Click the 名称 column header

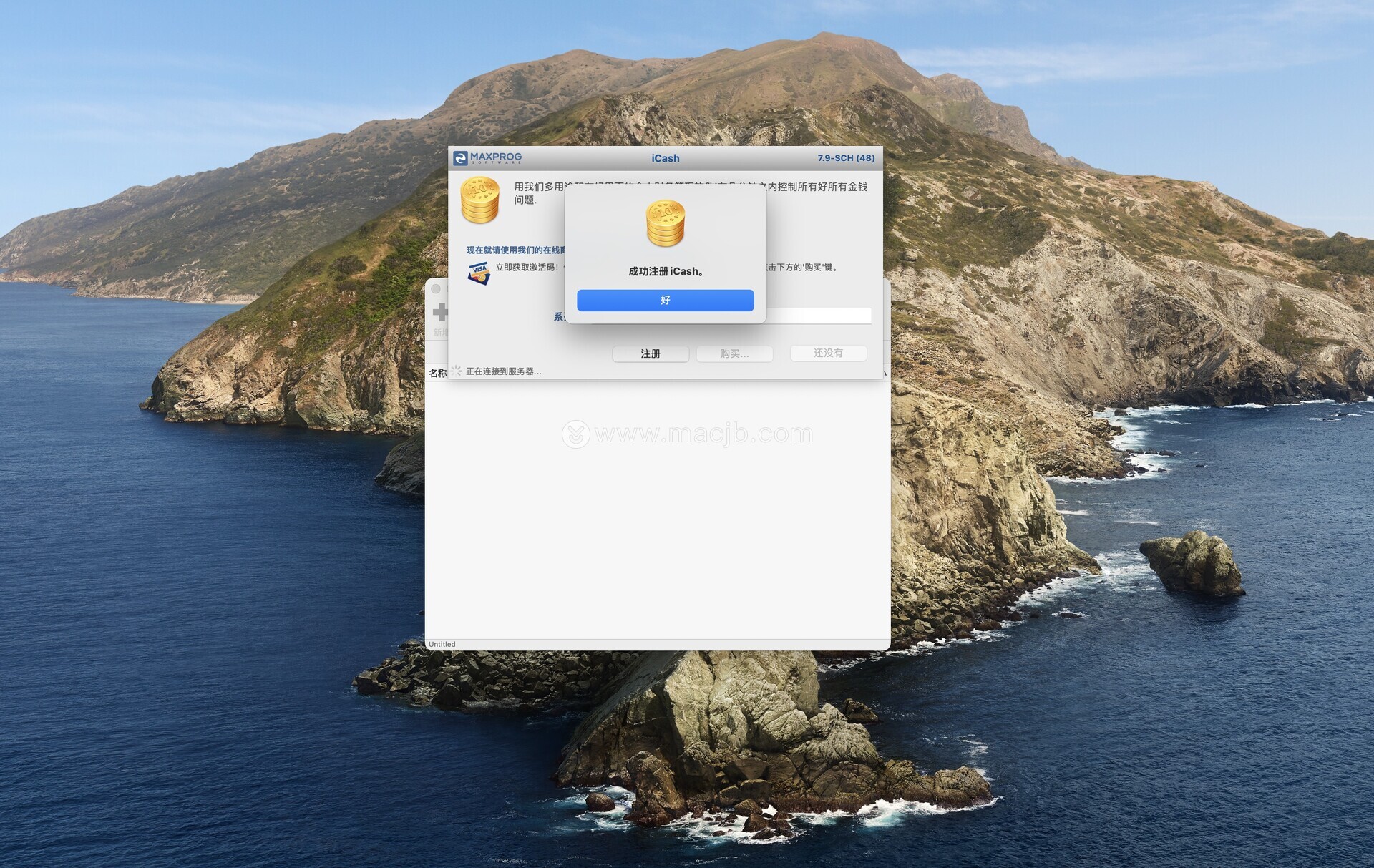pyautogui.click(x=437, y=373)
